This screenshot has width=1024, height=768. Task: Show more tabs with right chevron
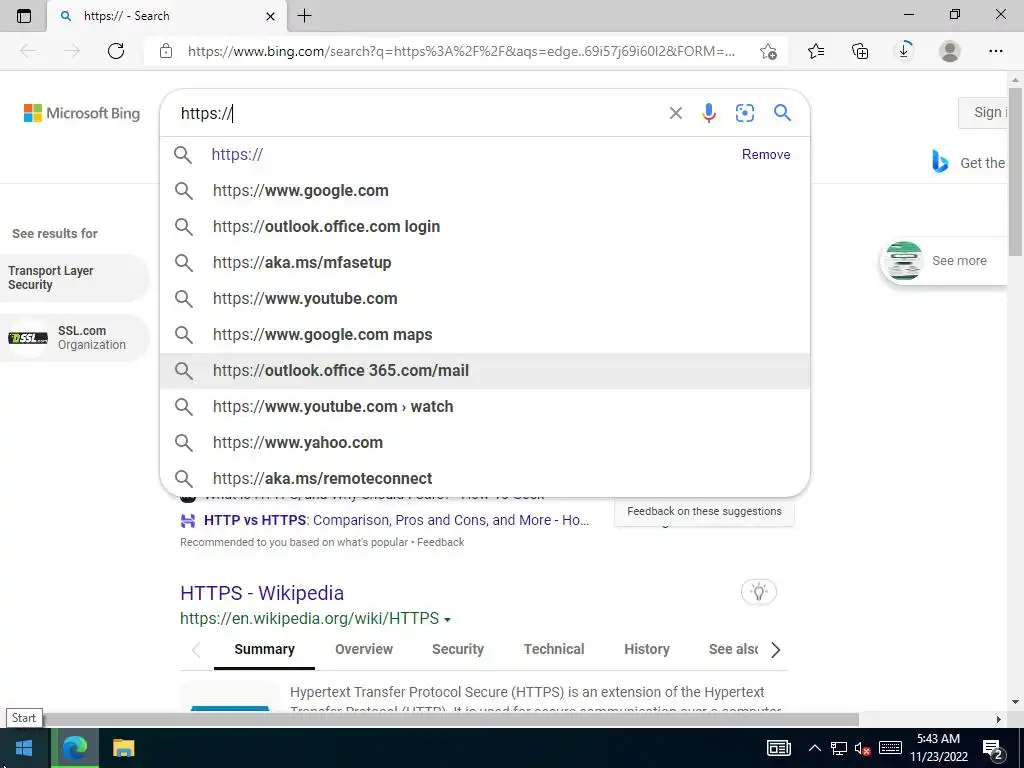[x=775, y=650]
